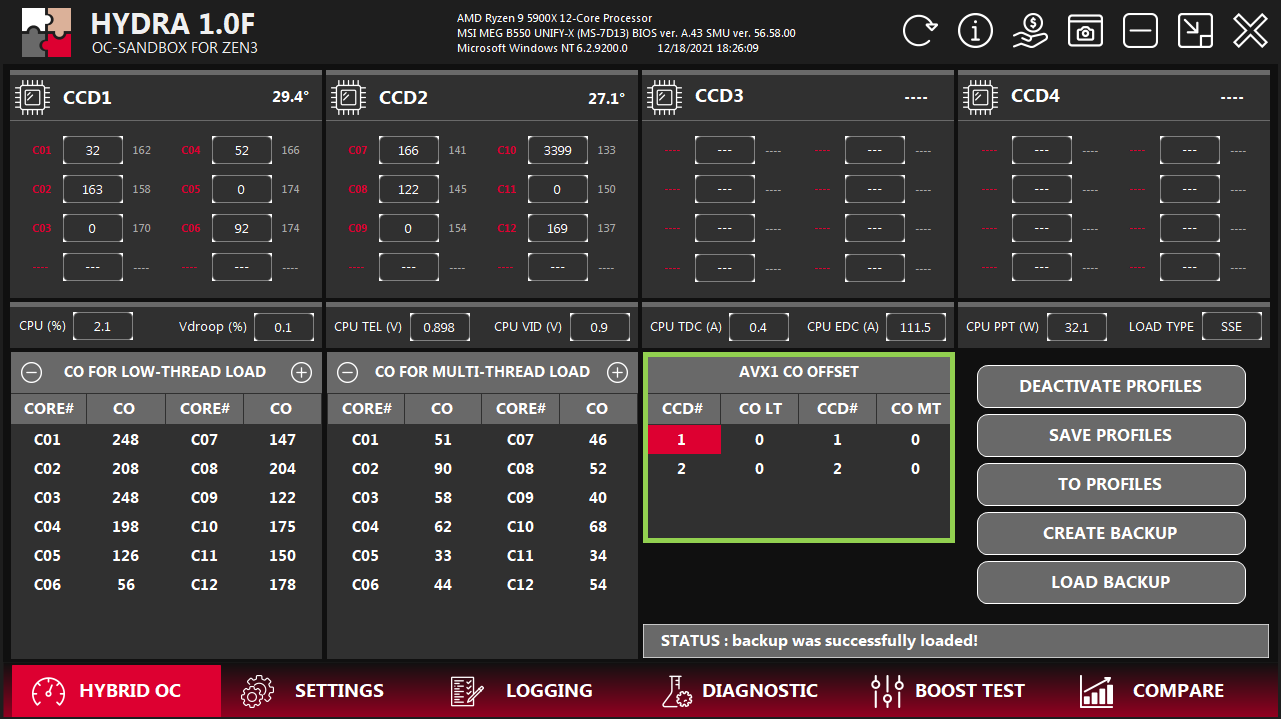Click the donate hand-with-coin icon
Image resolution: width=1281 pixels, height=720 pixels.
click(1030, 31)
